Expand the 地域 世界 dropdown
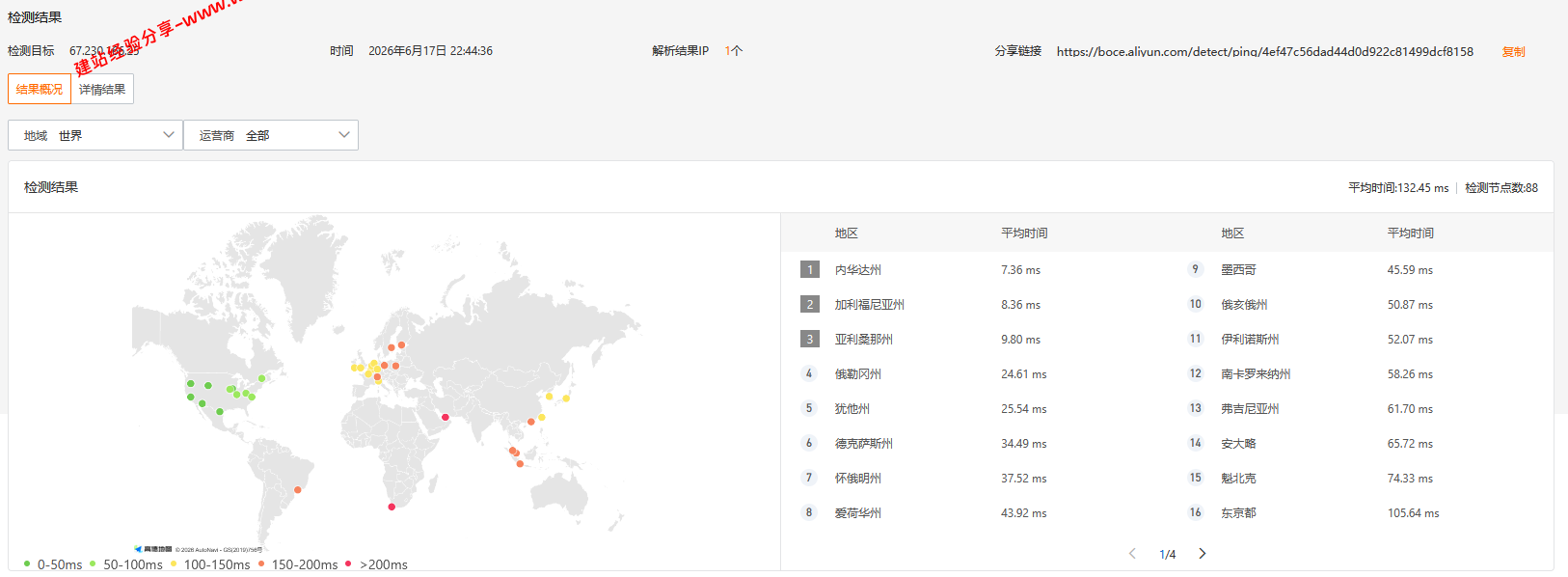Image resolution: width=1568 pixels, height=577 pixels. click(95, 135)
